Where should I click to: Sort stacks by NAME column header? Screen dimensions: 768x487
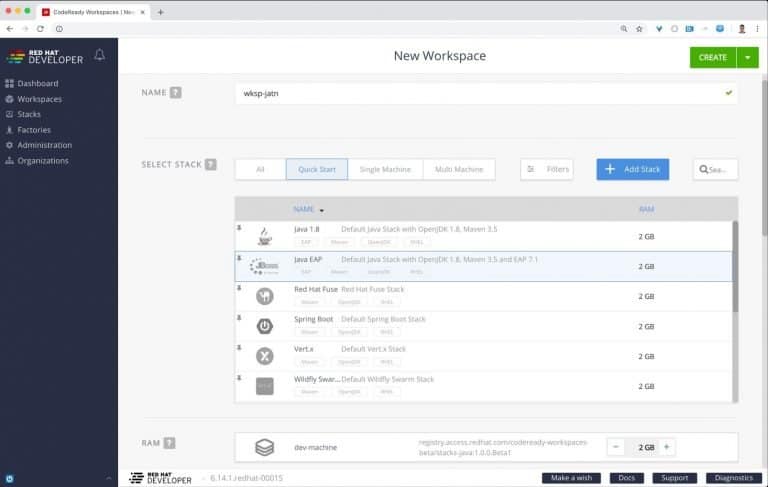tap(304, 209)
